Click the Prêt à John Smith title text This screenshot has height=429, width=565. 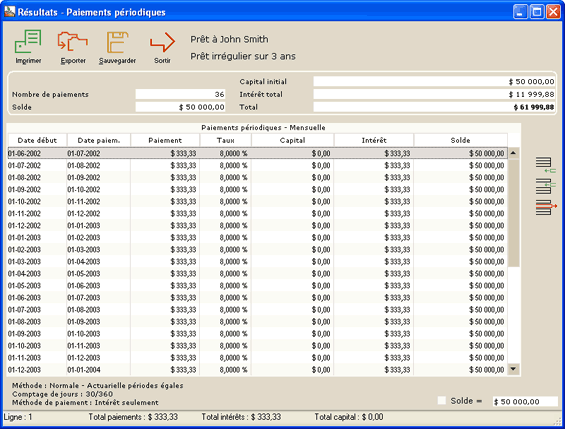[x=229, y=39]
